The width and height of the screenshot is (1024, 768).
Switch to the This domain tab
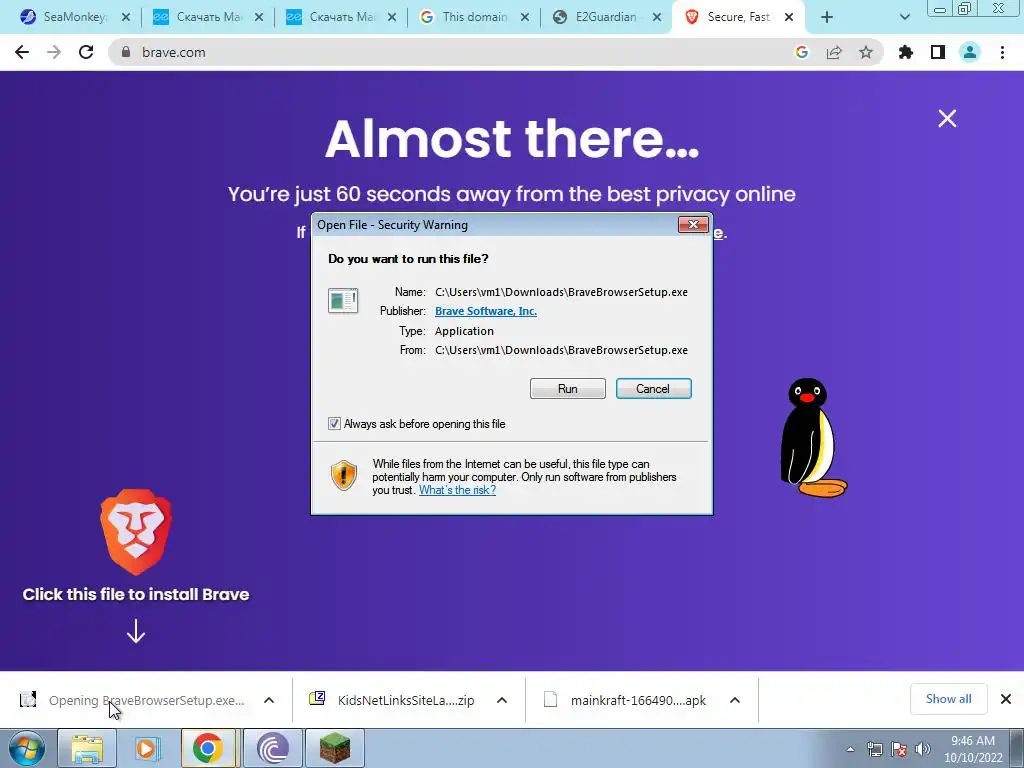click(x=473, y=18)
